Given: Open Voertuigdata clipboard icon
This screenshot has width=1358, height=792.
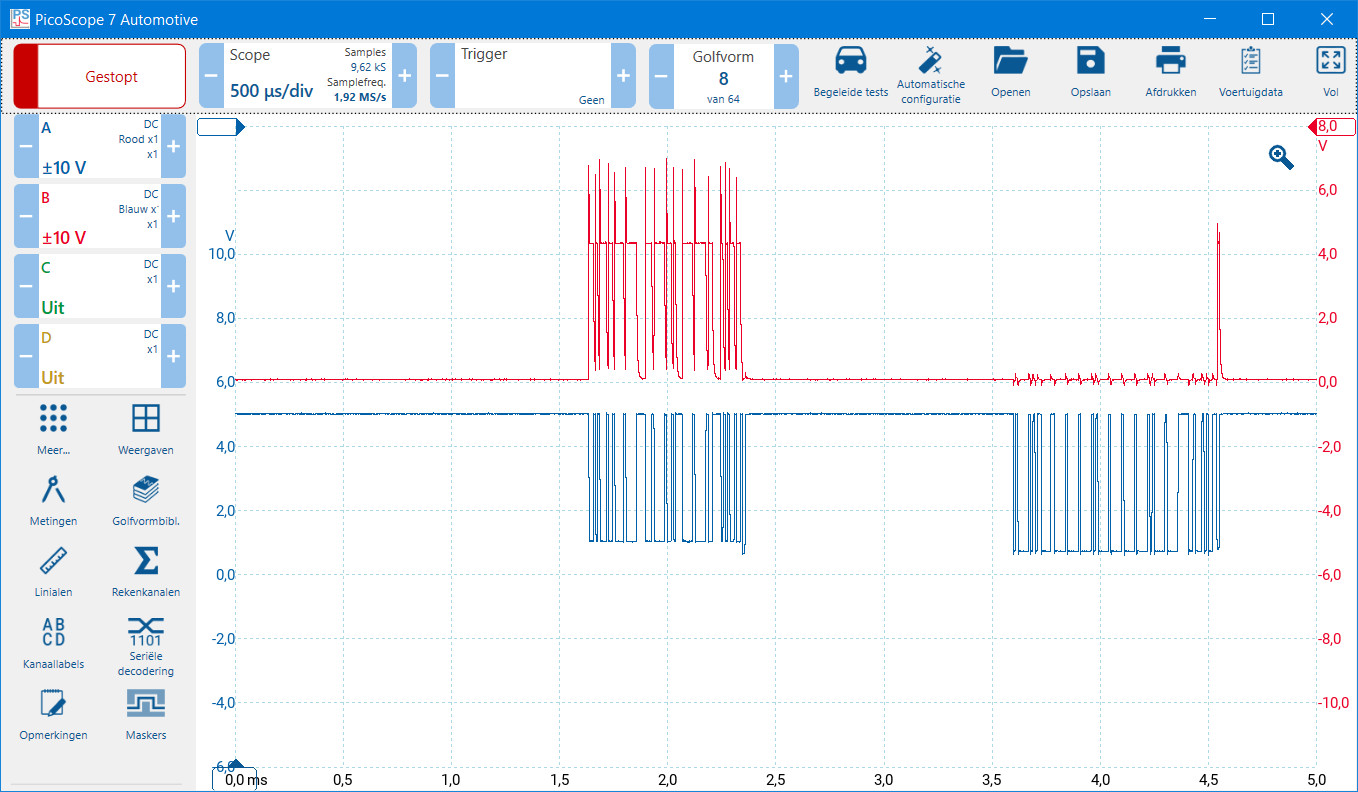Looking at the screenshot, I should [x=1250, y=62].
